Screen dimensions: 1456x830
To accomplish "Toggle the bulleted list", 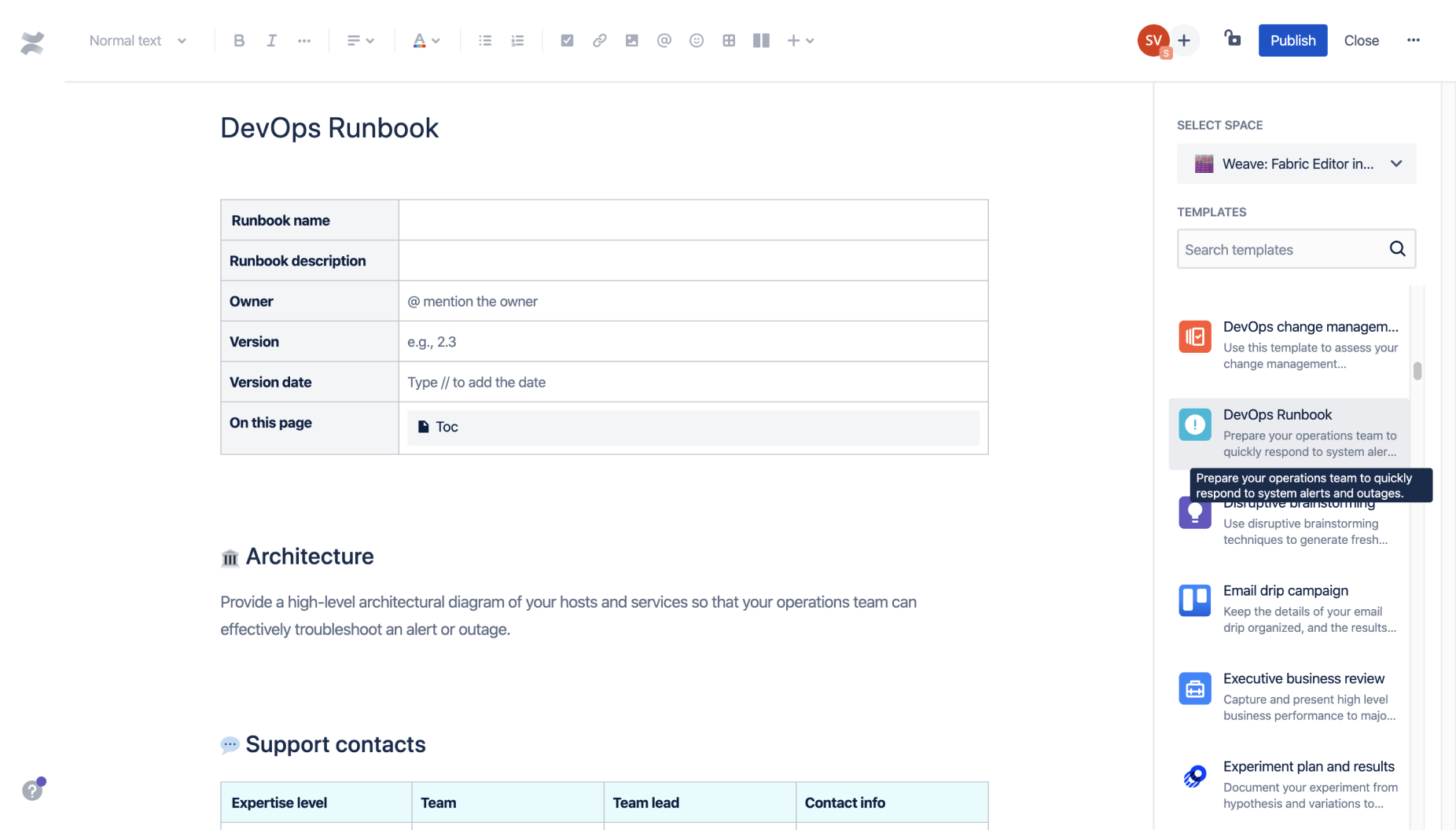I will 484,40.
